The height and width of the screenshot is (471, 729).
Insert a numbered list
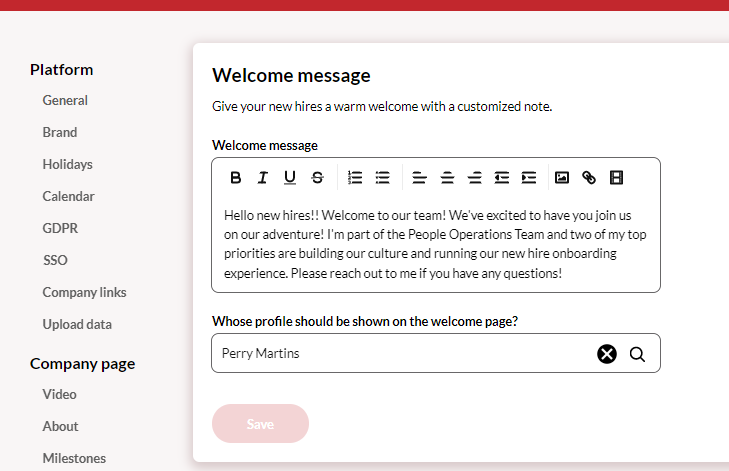pos(355,178)
